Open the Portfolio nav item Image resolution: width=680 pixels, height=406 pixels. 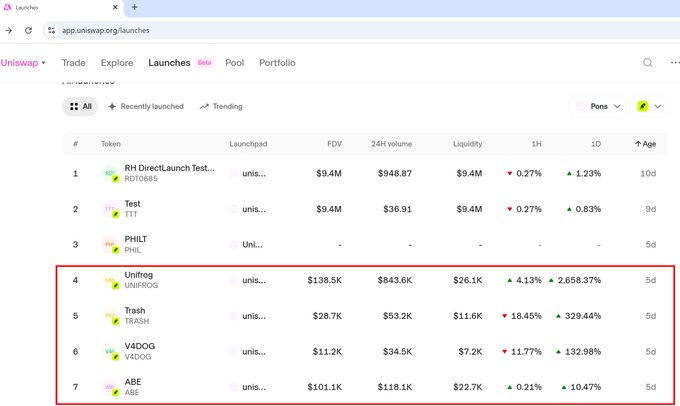277,63
